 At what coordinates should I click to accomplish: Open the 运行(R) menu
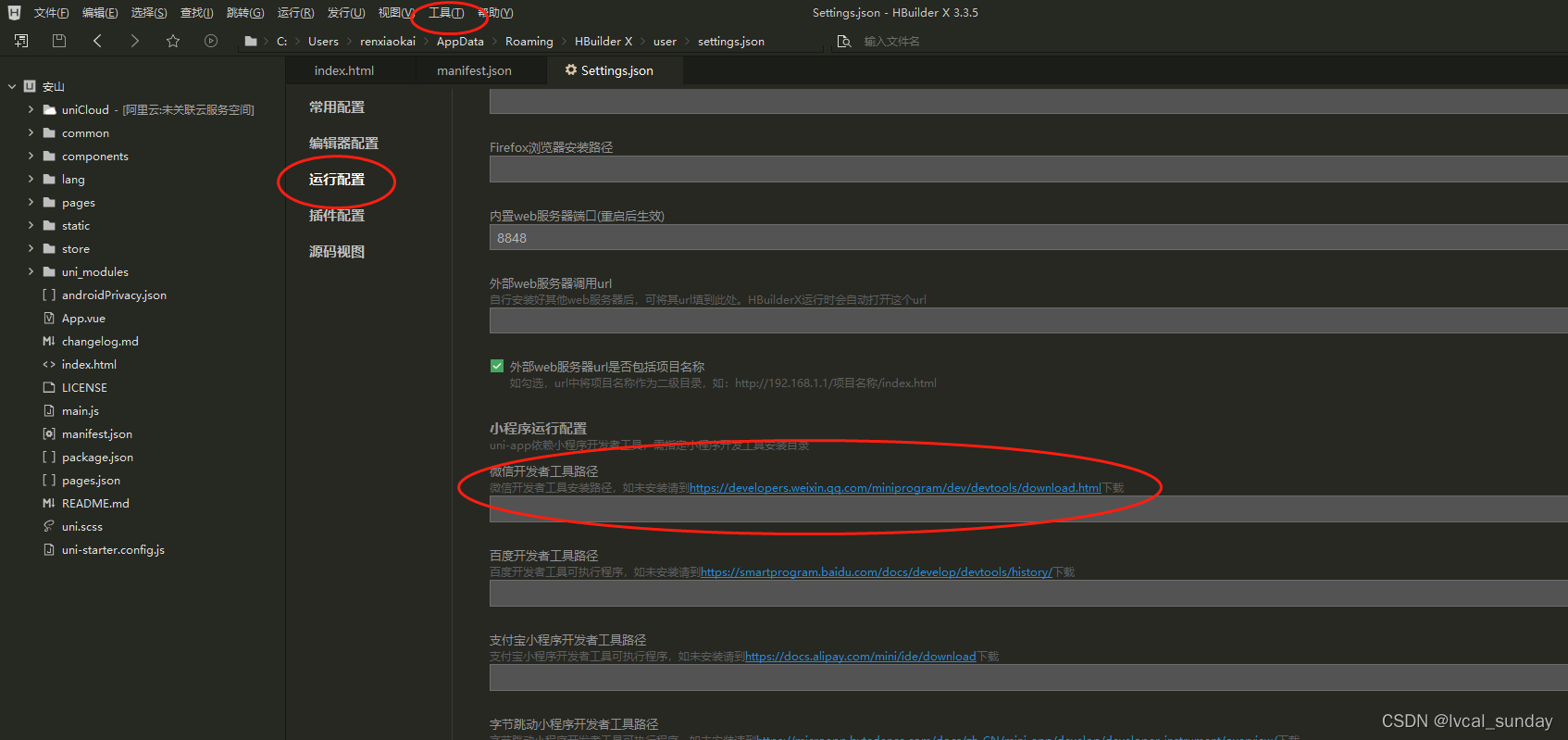point(295,13)
